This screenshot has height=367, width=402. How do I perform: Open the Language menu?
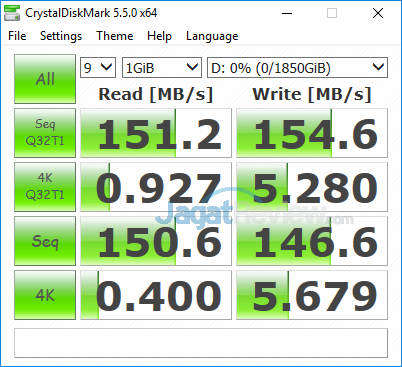click(x=212, y=36)
